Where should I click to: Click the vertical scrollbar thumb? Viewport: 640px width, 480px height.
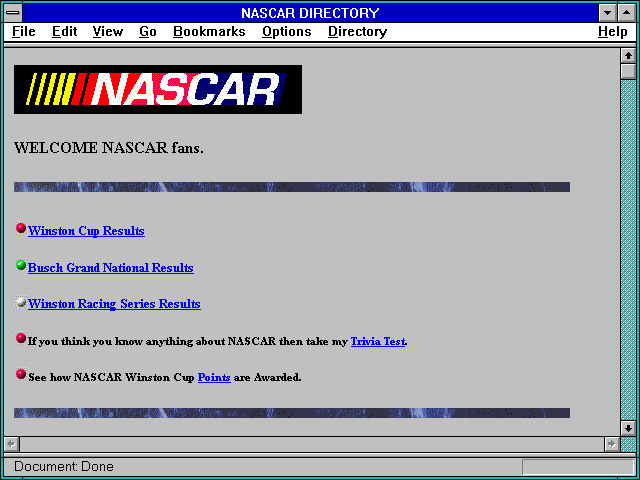click(629, 71)
